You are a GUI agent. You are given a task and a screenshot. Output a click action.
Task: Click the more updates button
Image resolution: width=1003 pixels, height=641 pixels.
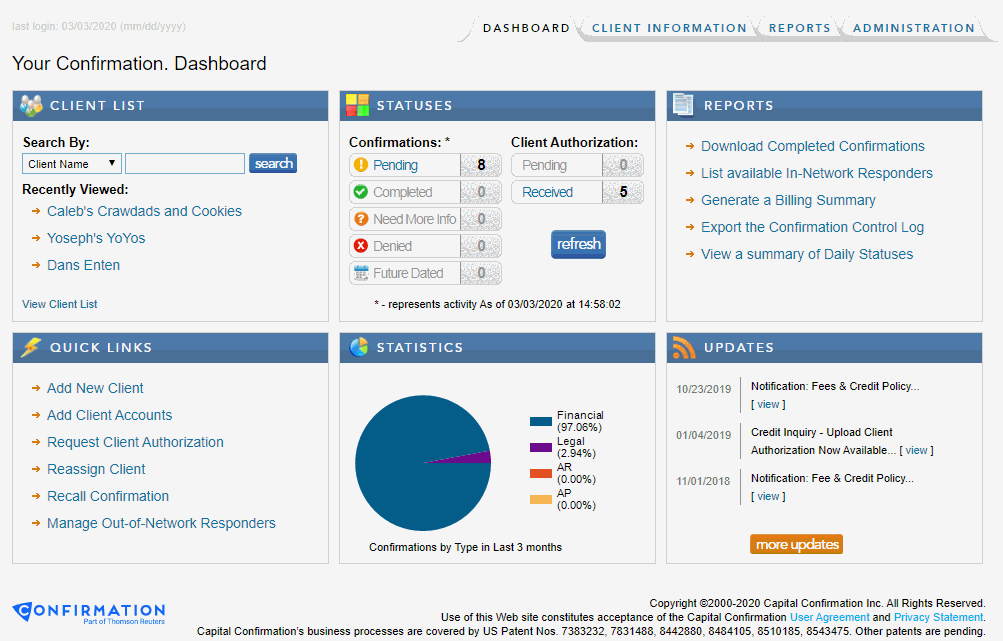797,544
